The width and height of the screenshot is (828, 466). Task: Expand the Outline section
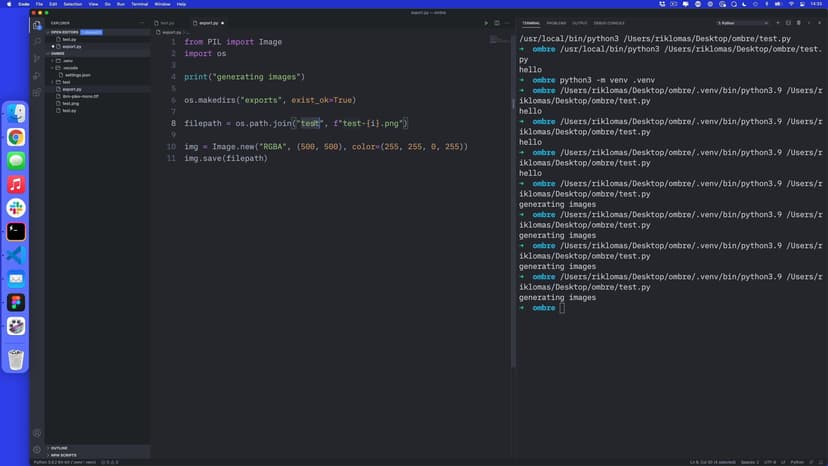click(x=59, y=448)
